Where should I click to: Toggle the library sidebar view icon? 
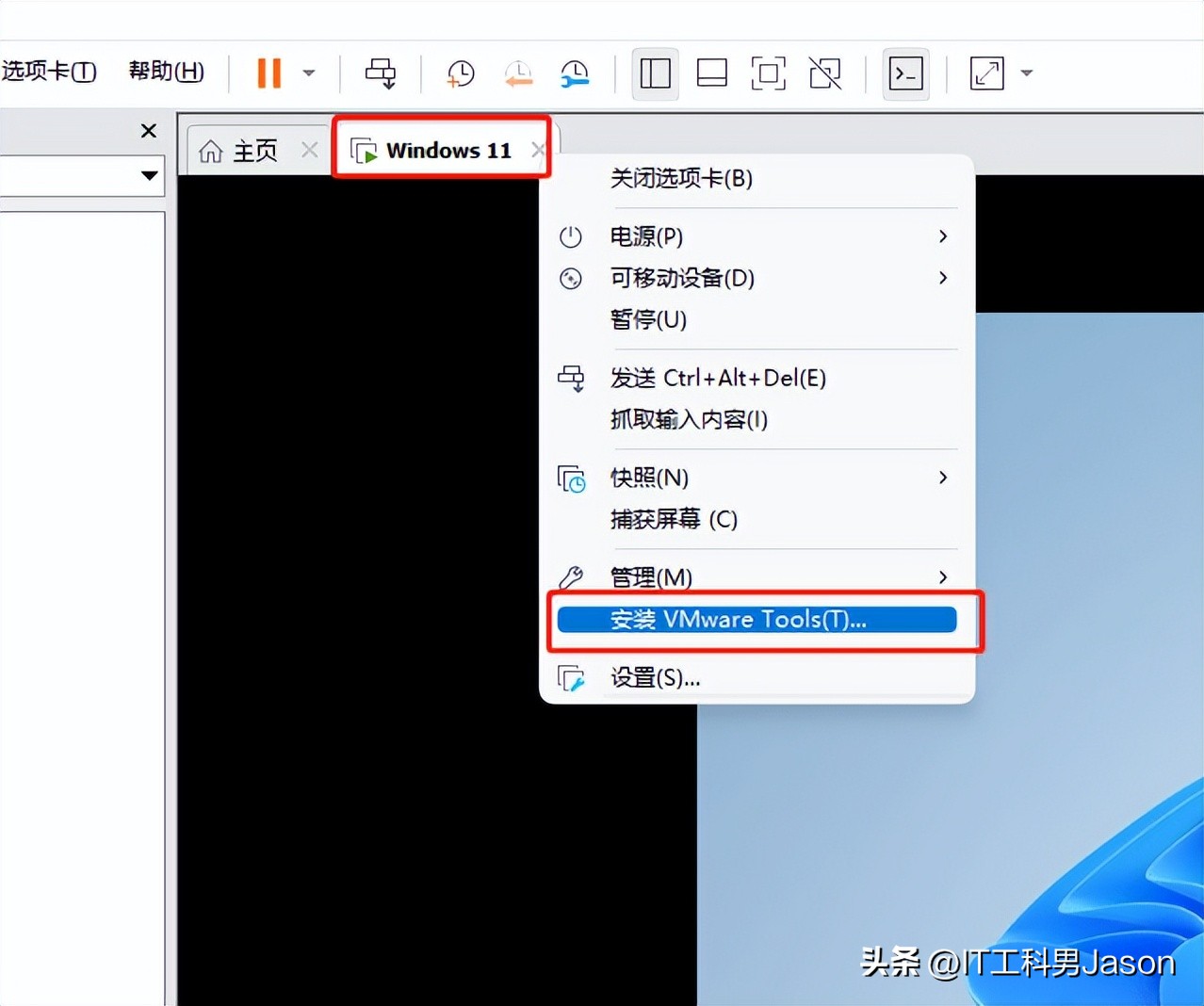click(x=655, y=73)
